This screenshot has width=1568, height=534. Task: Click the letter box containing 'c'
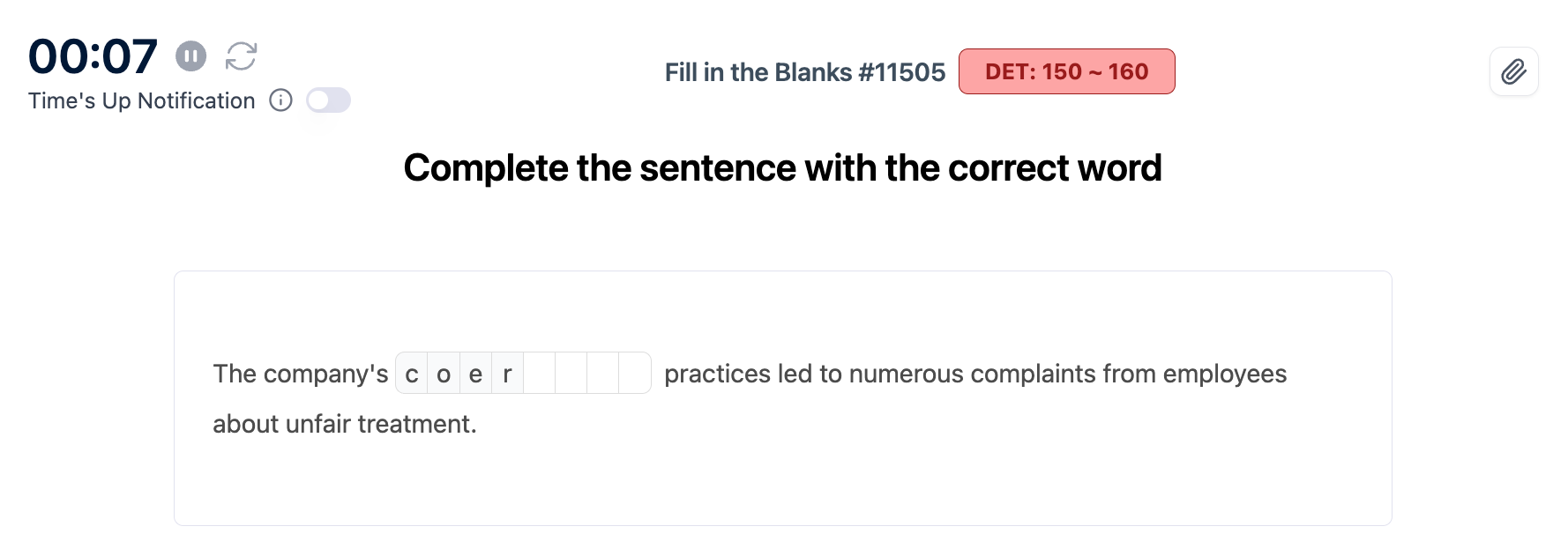coord(412,374)
